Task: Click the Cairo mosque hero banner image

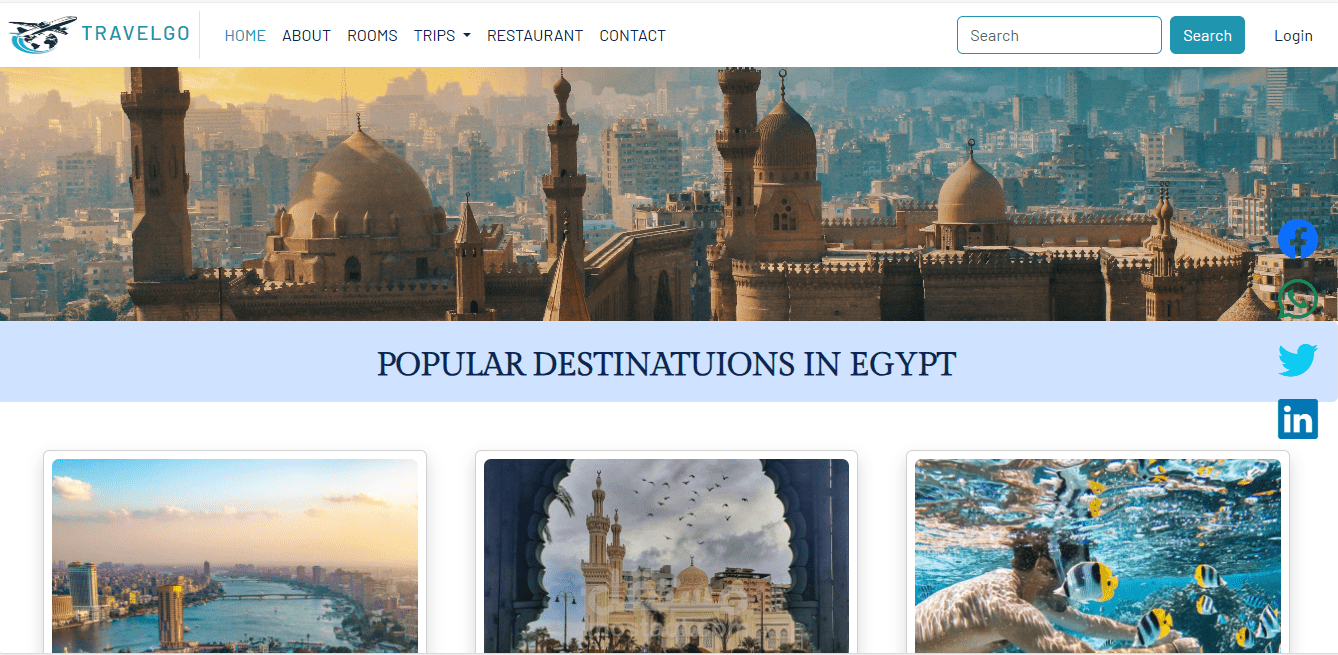Action: [640, 194]
